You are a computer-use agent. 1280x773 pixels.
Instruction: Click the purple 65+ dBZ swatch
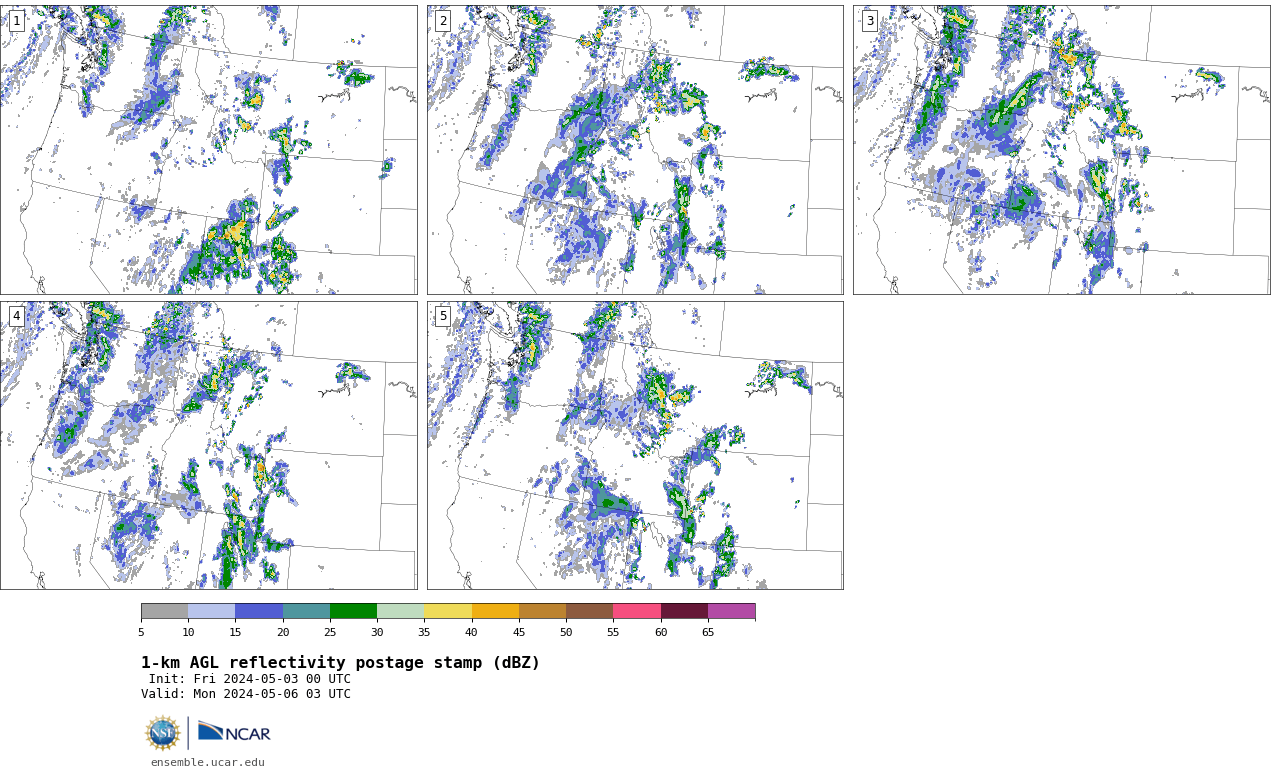(x=732, y=611)
